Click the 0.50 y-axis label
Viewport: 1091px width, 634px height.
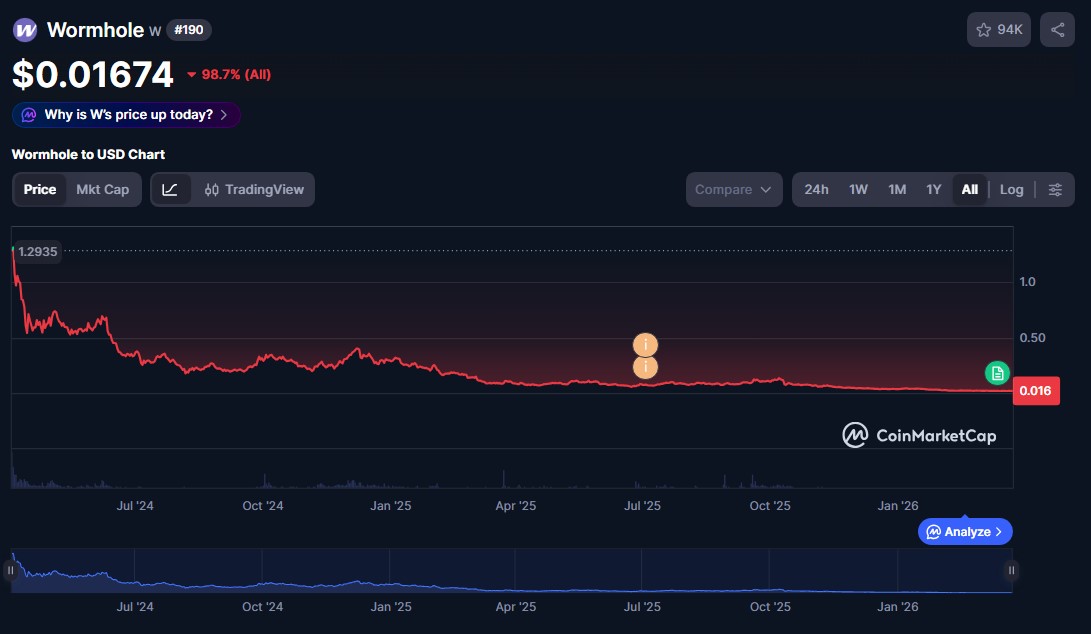click(1032, 338)
